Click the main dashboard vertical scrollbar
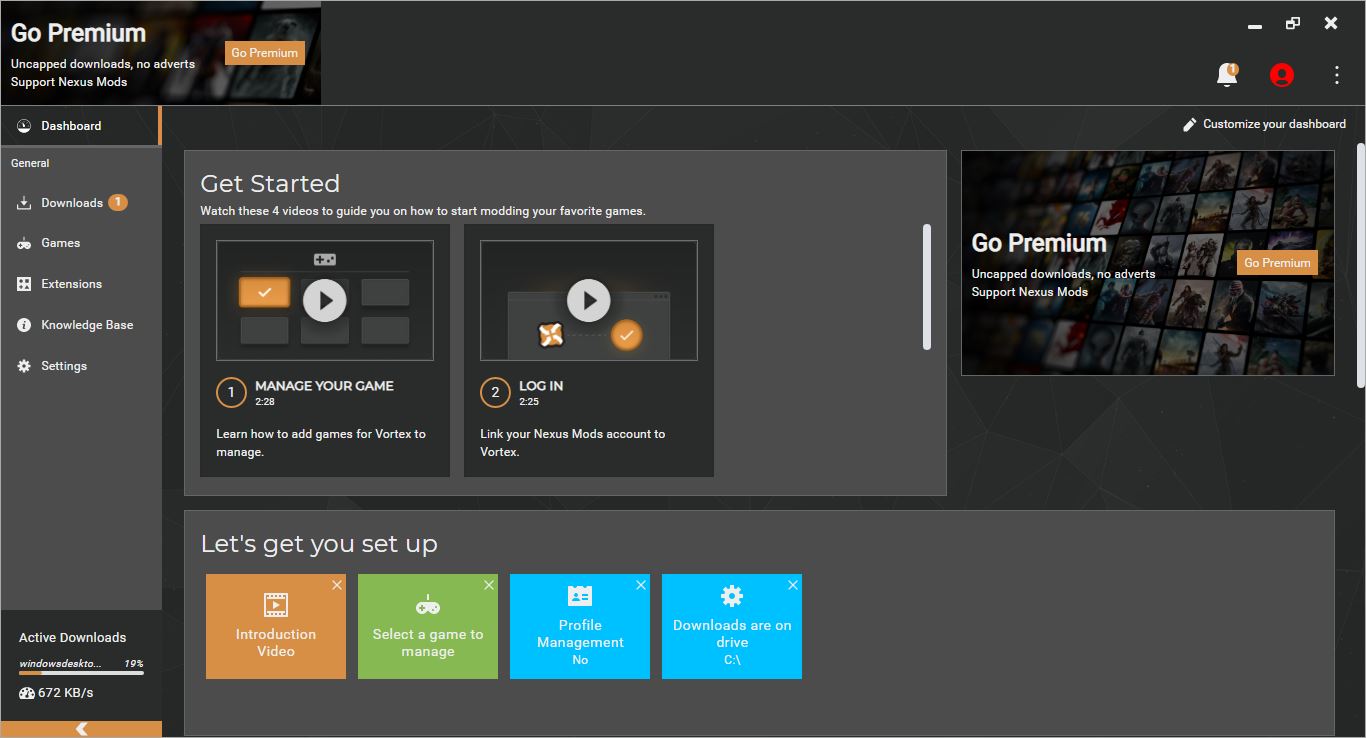Image resolution: width=1366 pixels, height=738 pixels. (1360, 265)
